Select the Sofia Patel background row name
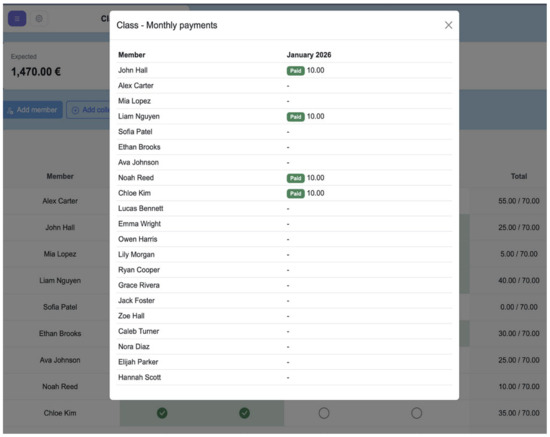This screenshot has height=437, width=550. pos(60,307)
